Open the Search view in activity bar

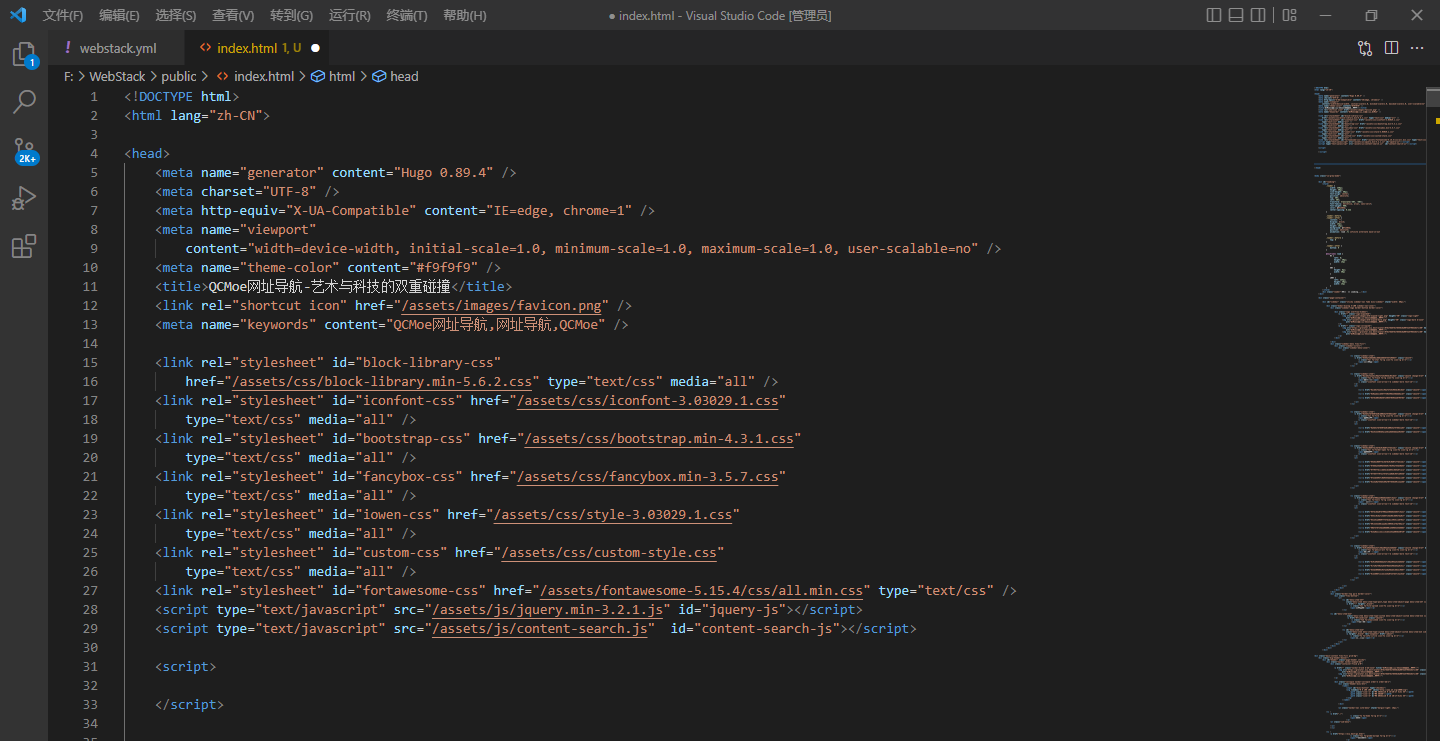(24, 101)
